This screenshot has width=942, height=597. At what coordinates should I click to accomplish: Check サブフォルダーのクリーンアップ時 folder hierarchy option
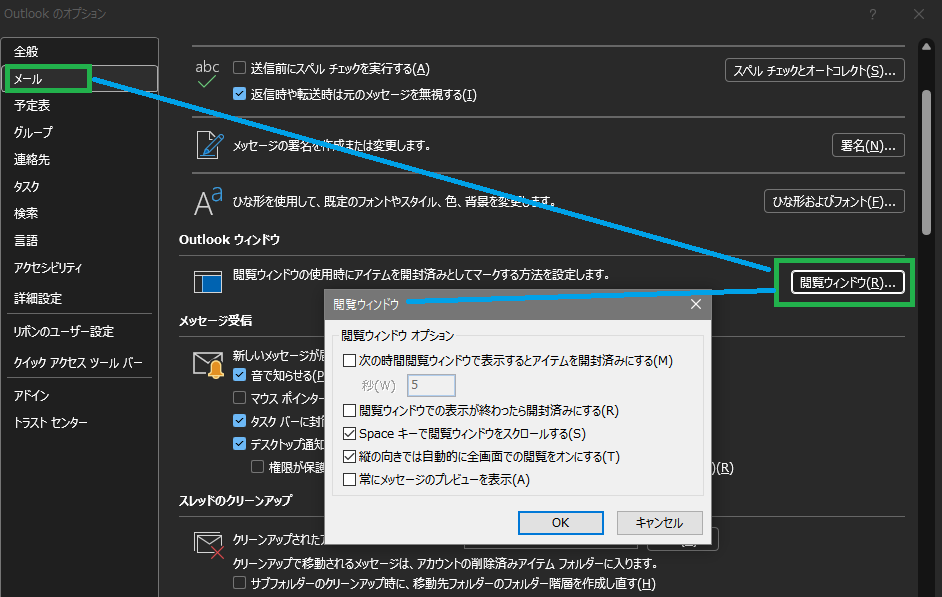click(239, 583)
